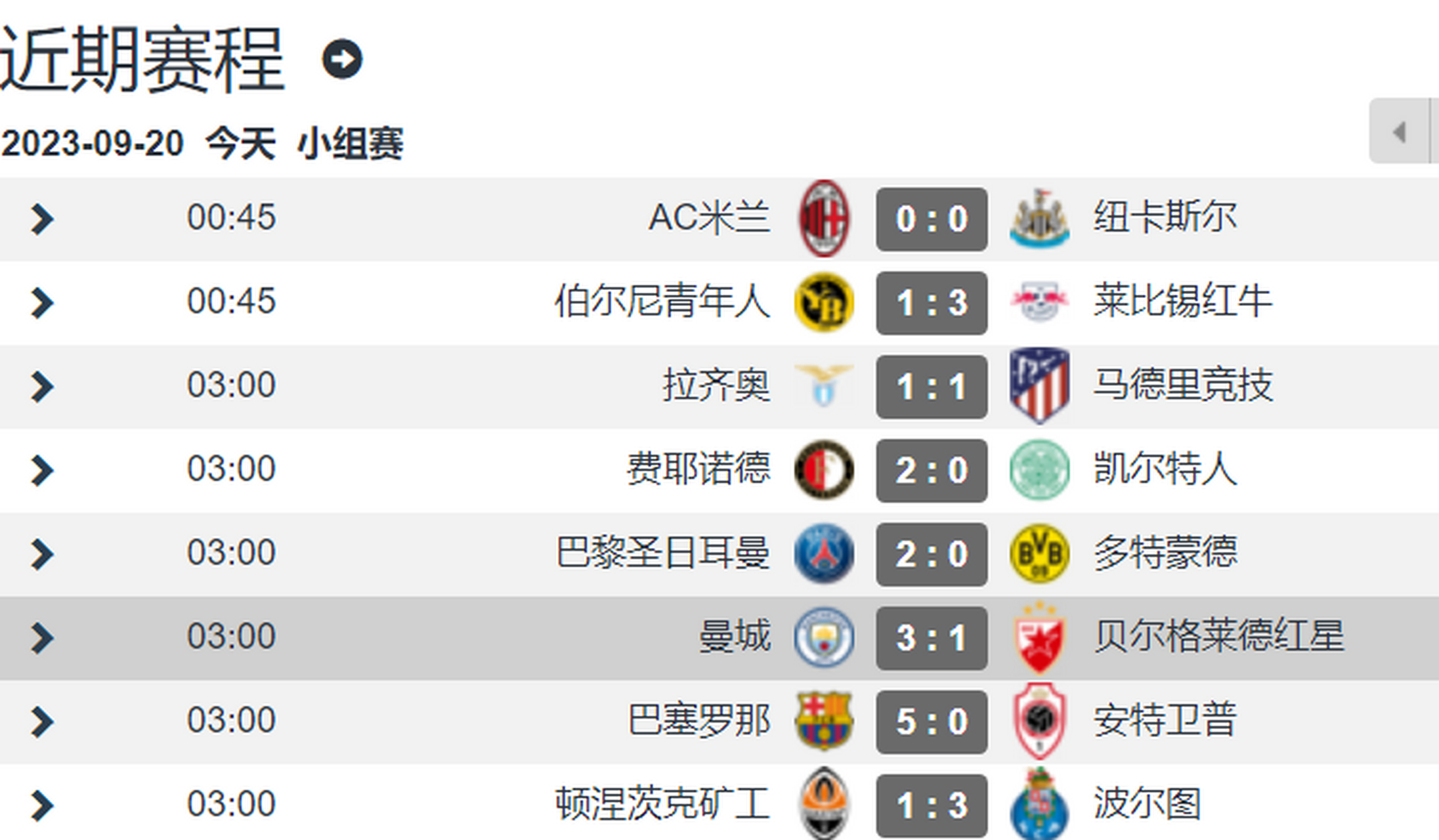This screenshot has height=840, width=1439.
Task: Click the Borussia Dortmund BVB crest
Action: 1039,554
